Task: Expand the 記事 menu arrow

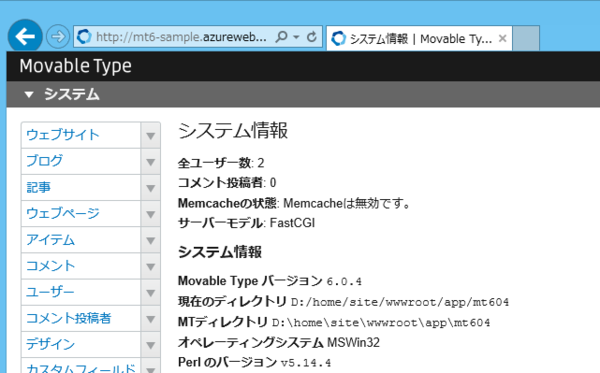Action: [x=150, y=188]
